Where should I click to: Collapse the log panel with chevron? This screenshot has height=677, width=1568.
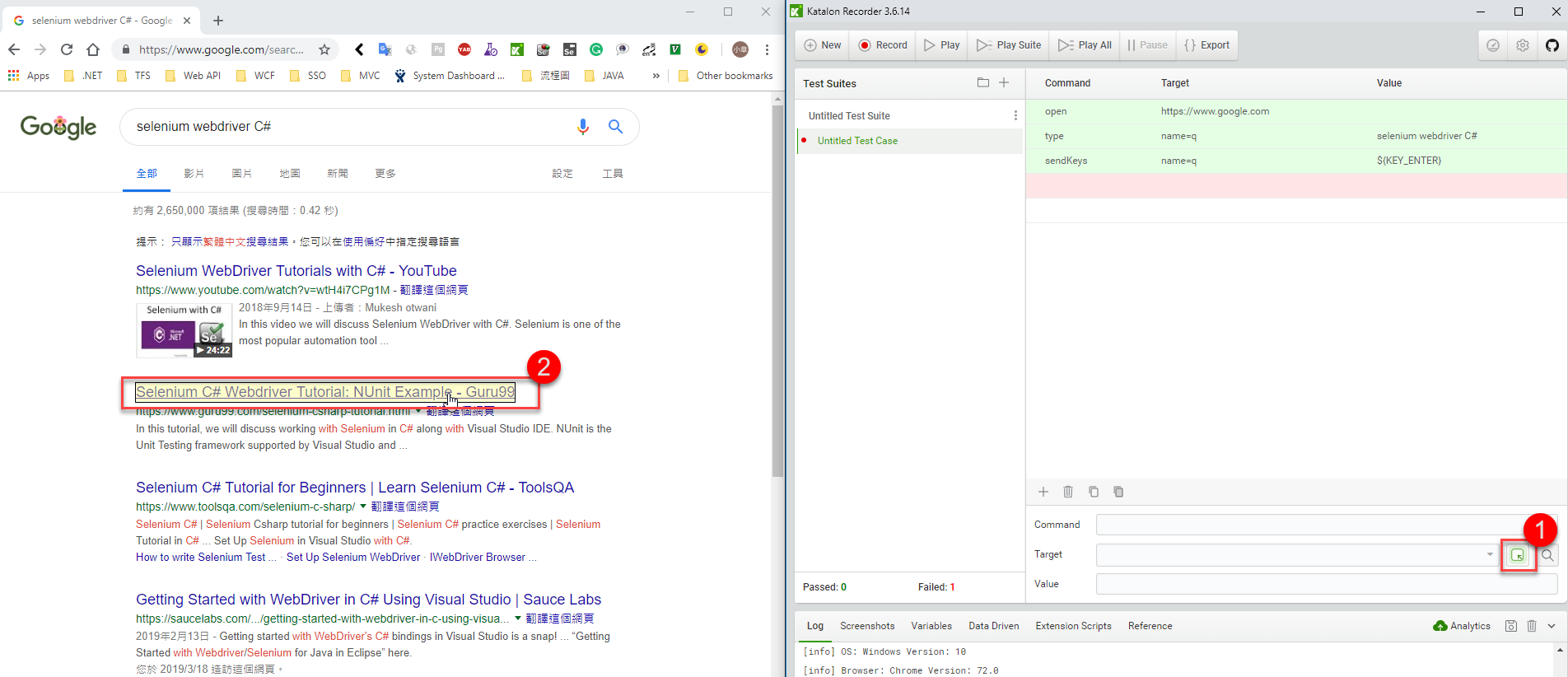tap(1552, 626)
